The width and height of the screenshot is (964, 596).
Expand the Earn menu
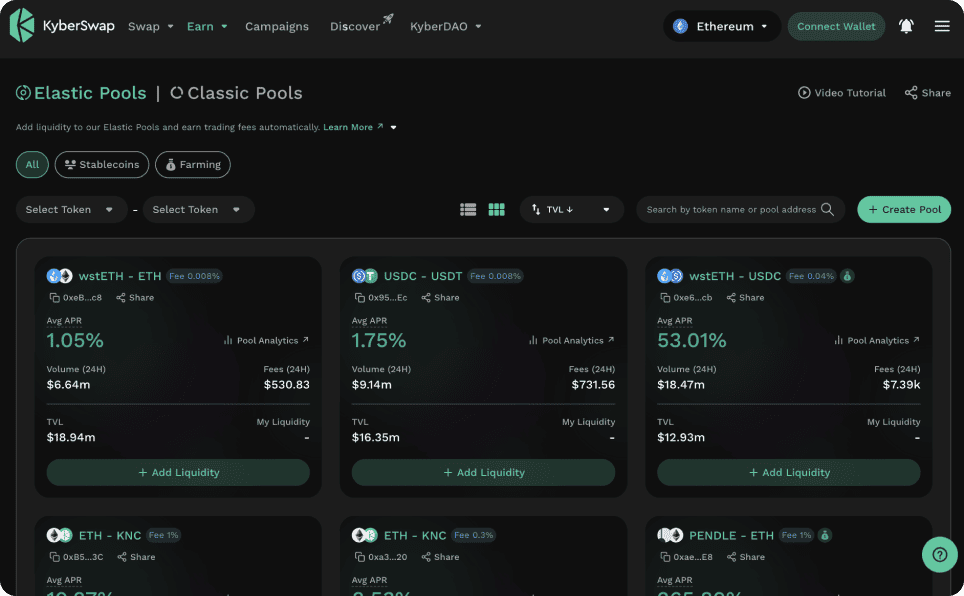click(207, 26)
